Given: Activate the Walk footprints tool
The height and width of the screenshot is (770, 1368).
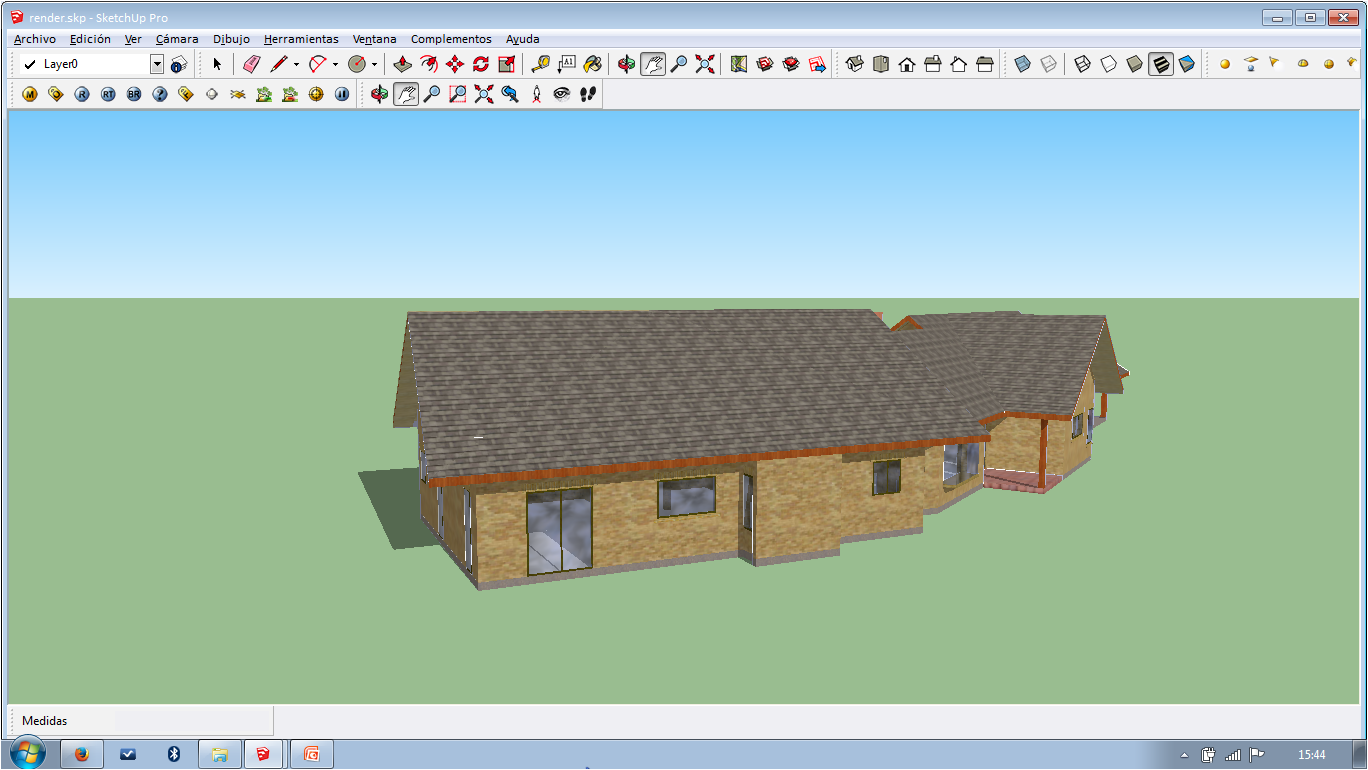Looking at the screenshot, I should (x=588, y=94).
